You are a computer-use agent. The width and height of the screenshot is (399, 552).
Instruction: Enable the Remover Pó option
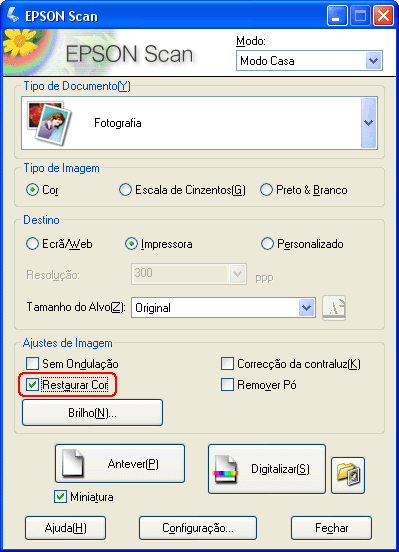pyautogui.click(x=227, y=384)
